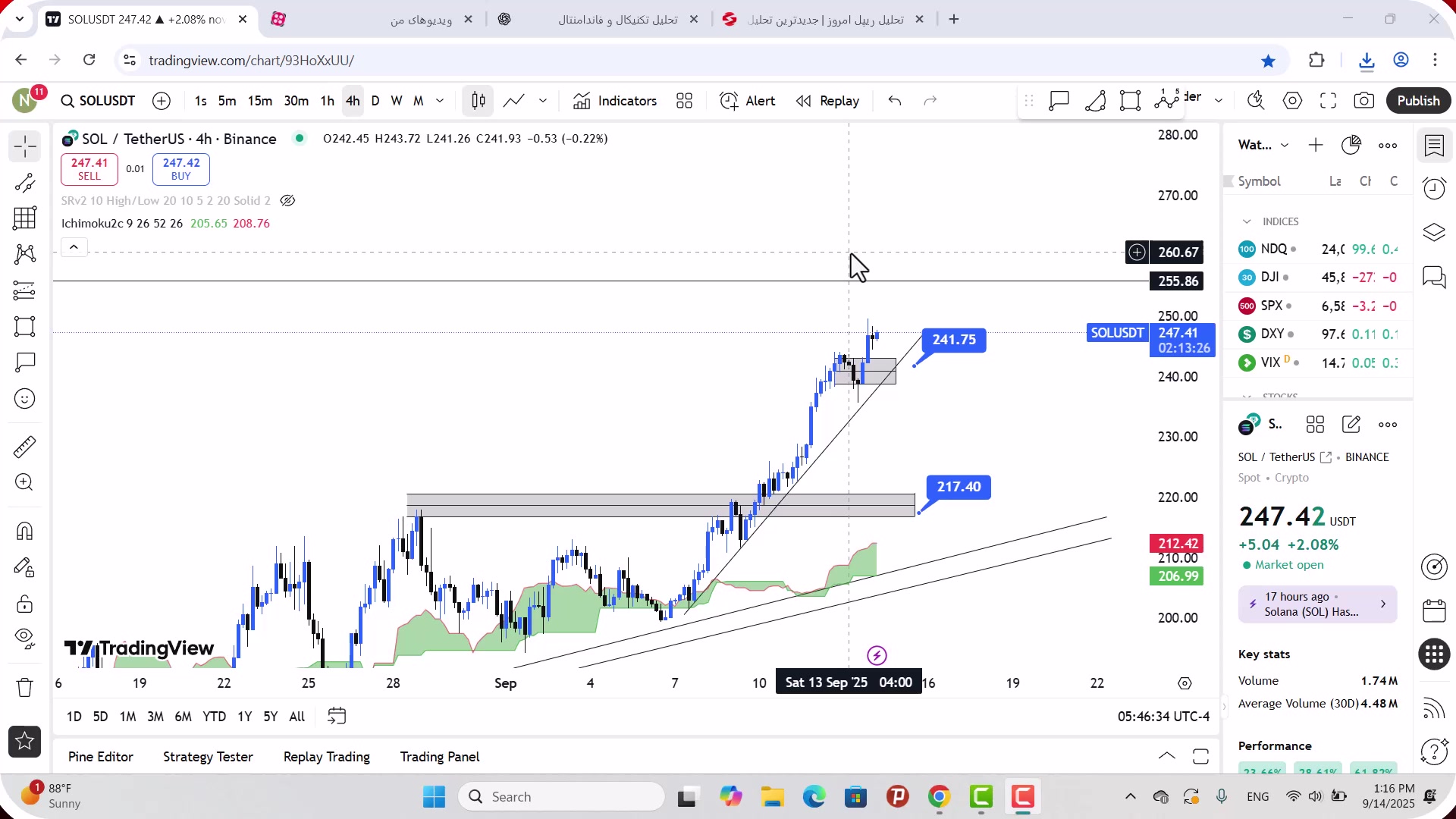The image size is (1456, 819).
Task: Toggle magnet mode
Action: click(x=24, y=531)
